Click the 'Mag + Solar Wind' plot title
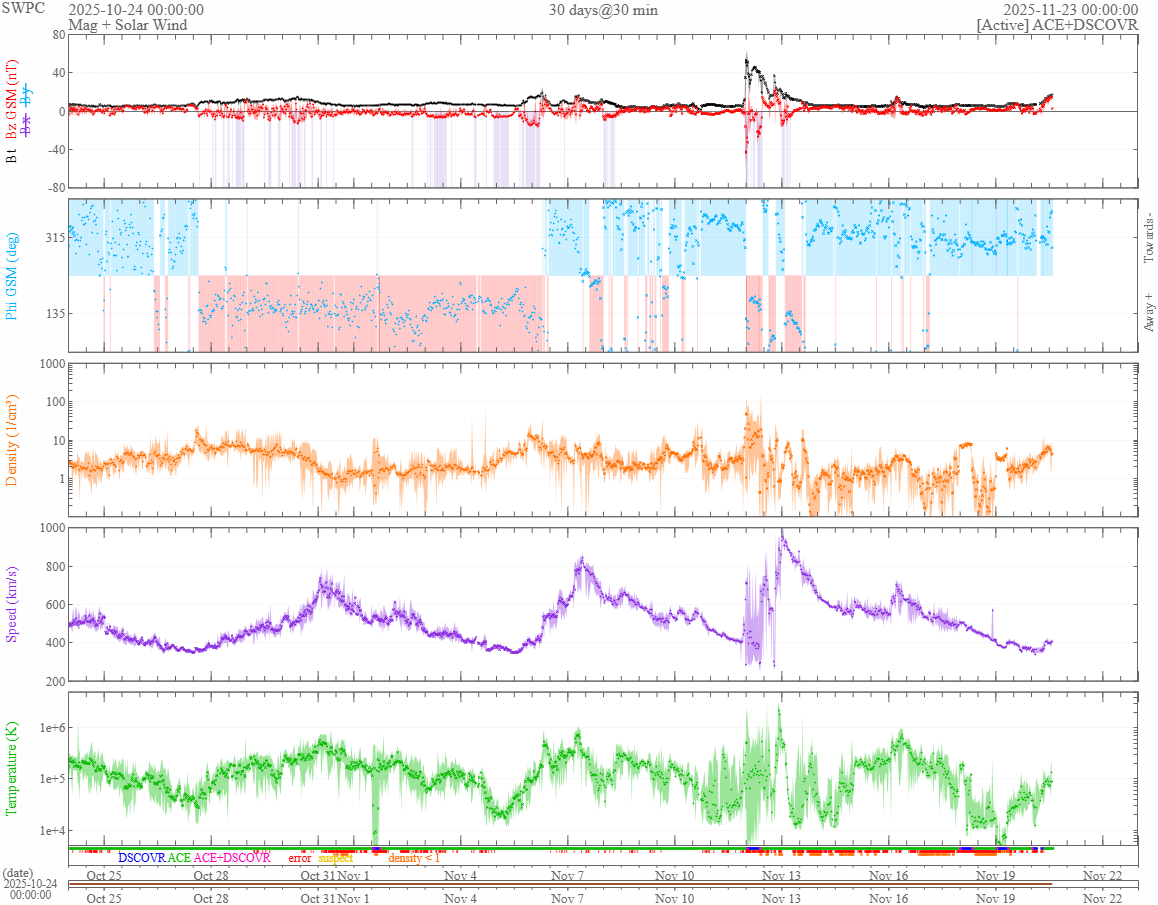 (x=128, y=24)
